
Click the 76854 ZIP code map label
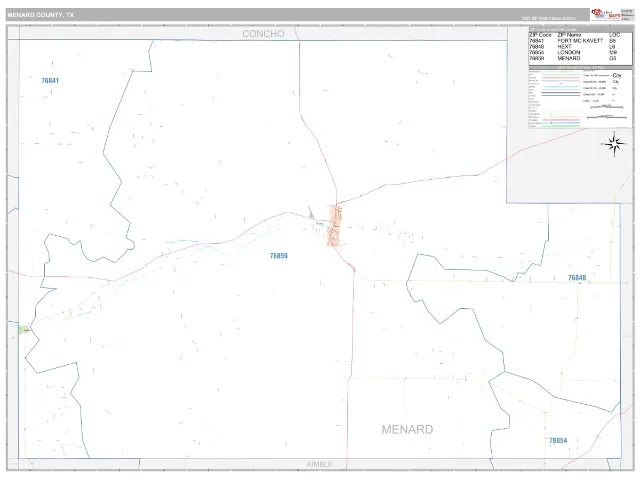(x=558, y=440)
